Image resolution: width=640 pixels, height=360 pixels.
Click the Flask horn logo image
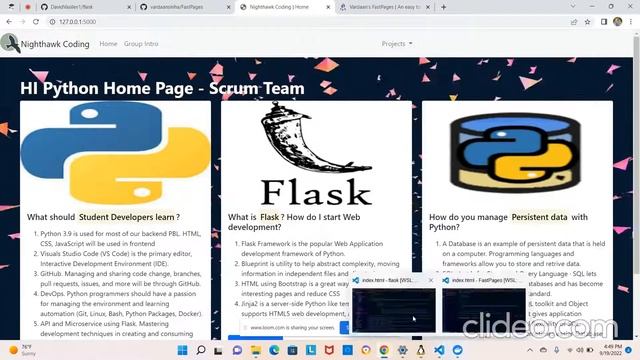(316, 153)
